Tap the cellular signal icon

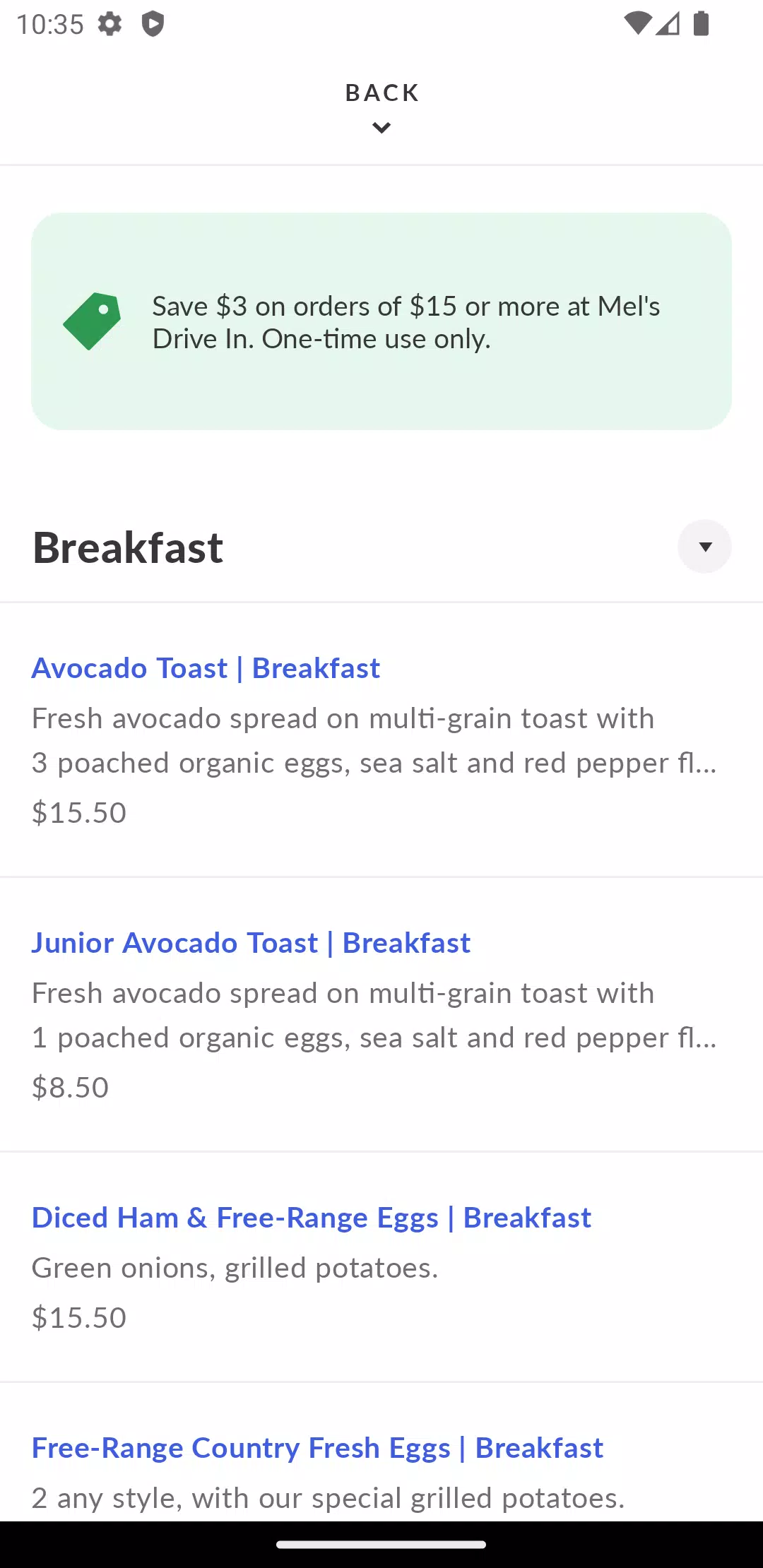click(668, 23)
